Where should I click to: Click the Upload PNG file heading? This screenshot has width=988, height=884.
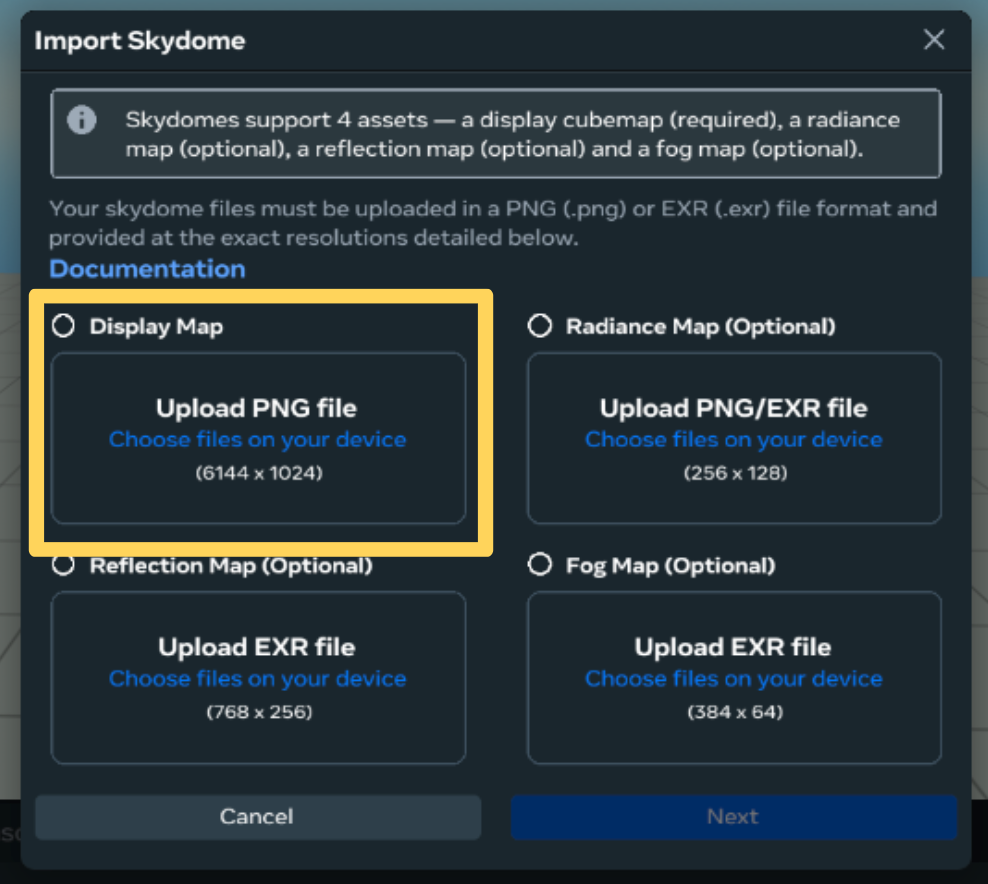pyautogui.click(x=256, y=408)
